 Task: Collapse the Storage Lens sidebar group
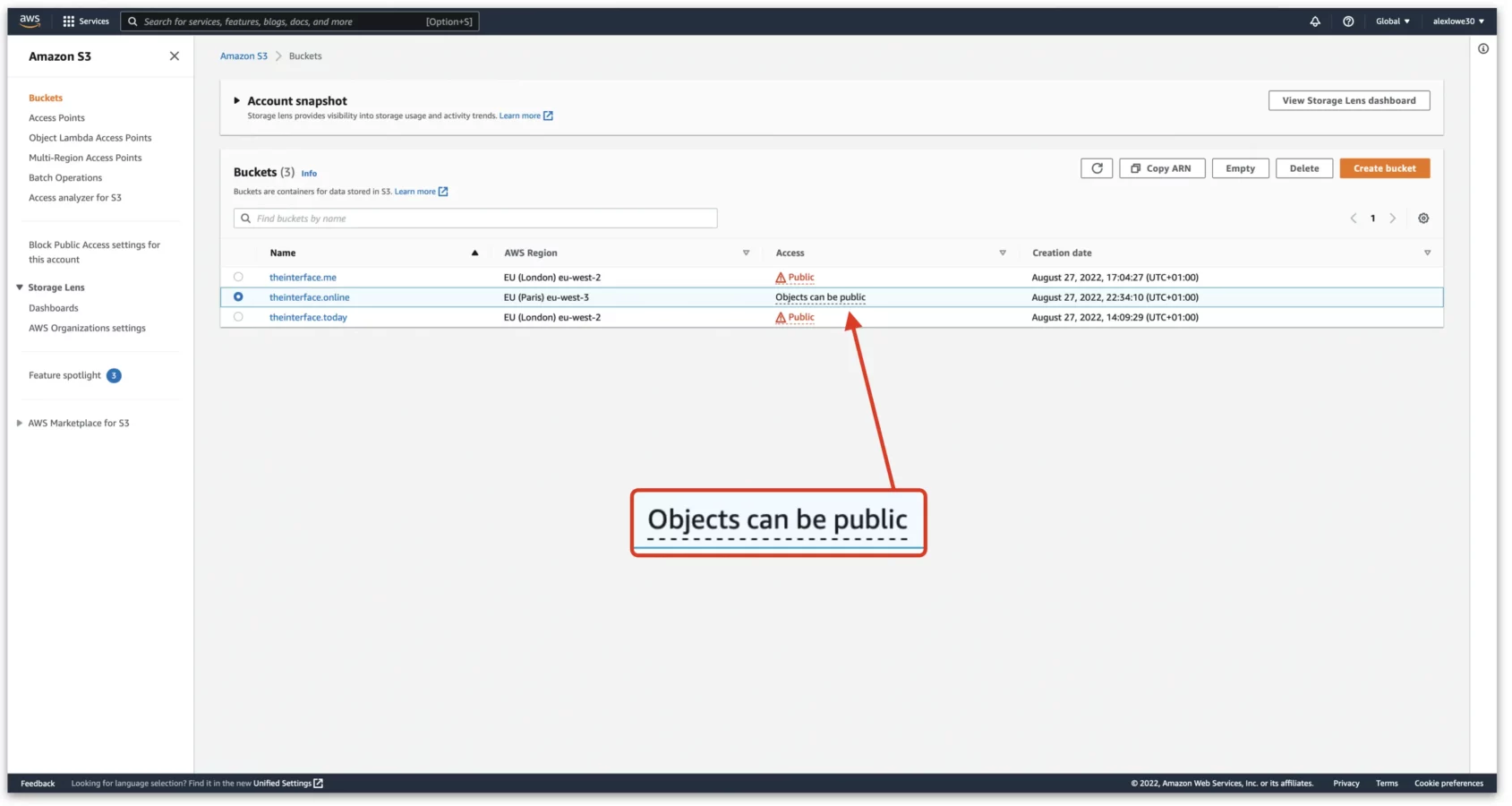coord(19,287)
